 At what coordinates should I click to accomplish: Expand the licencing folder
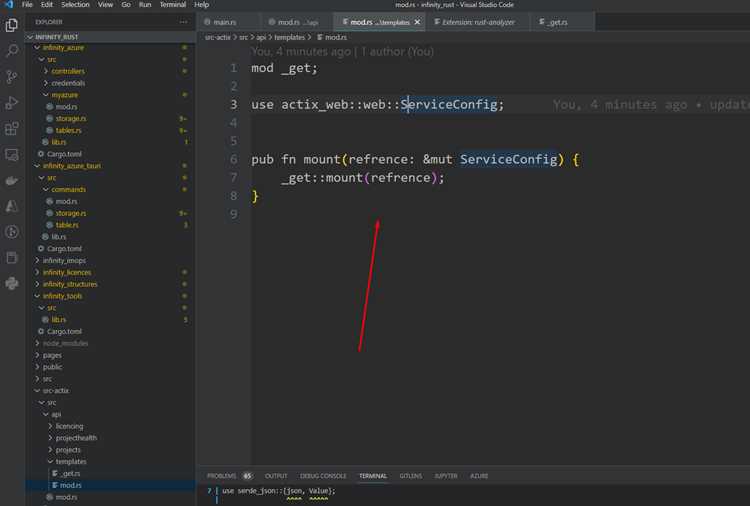pos(50,426)
